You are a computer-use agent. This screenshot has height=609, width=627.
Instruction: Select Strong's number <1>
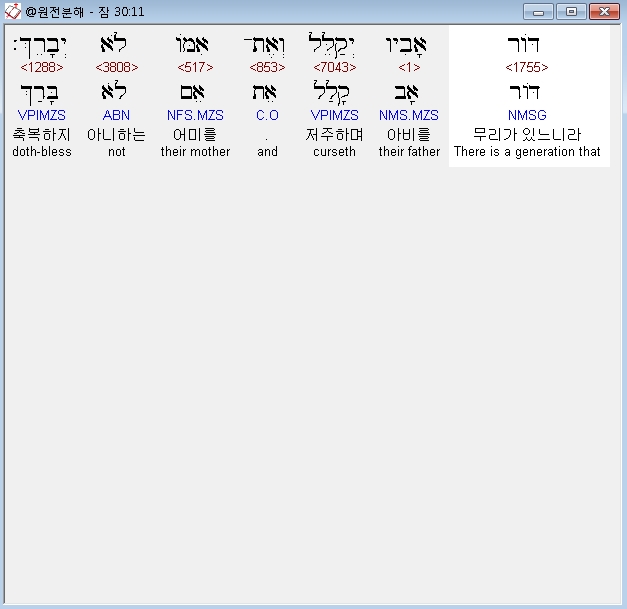(x=409, y=67)
